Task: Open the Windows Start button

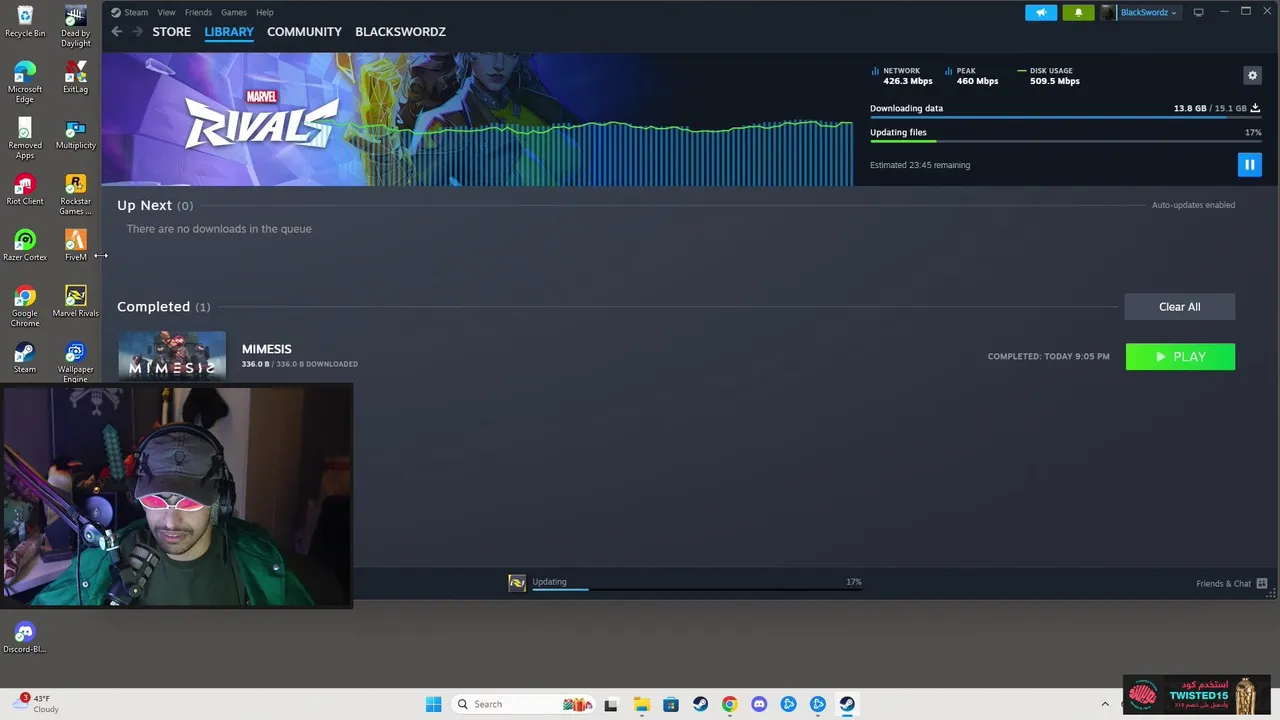Action: 433,704
